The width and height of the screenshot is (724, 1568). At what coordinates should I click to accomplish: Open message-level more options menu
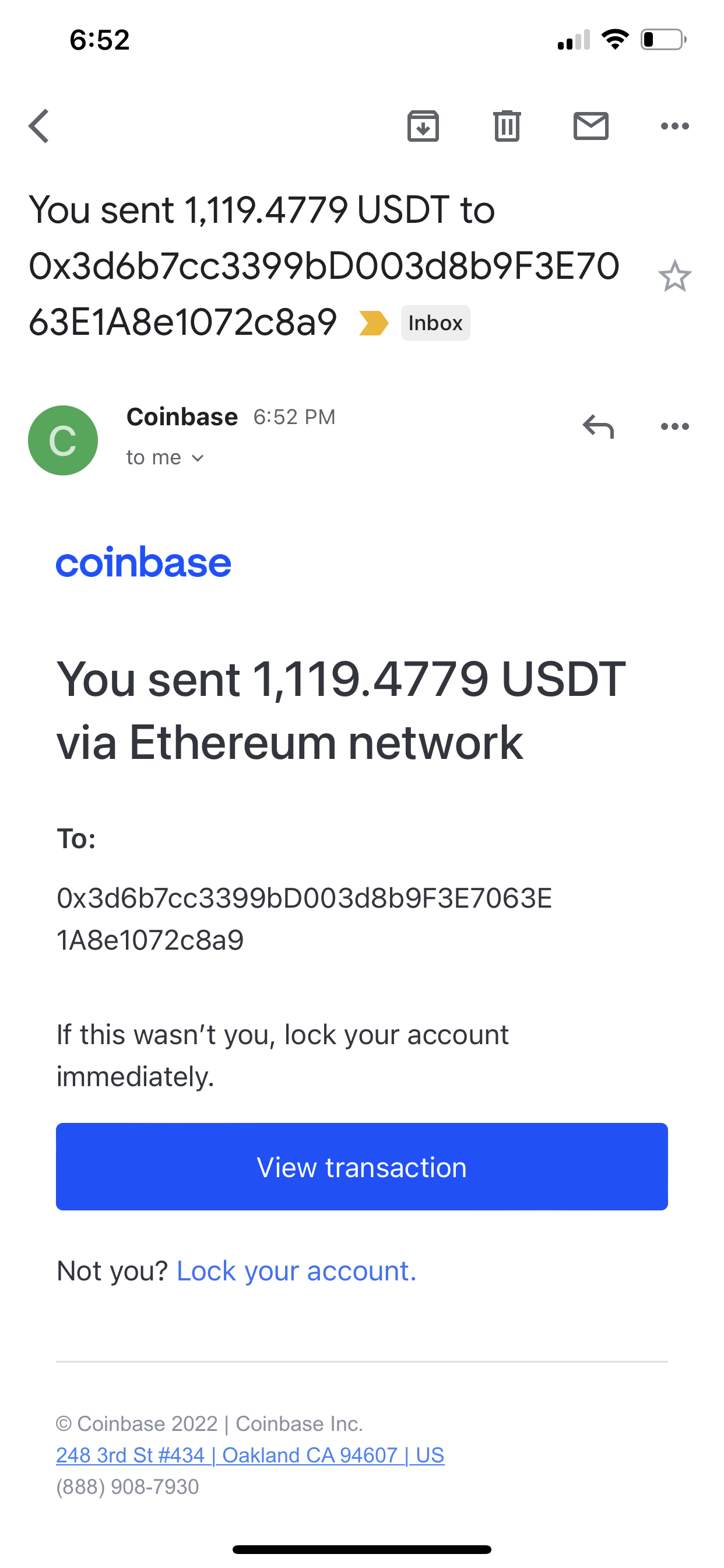[674, 426]
